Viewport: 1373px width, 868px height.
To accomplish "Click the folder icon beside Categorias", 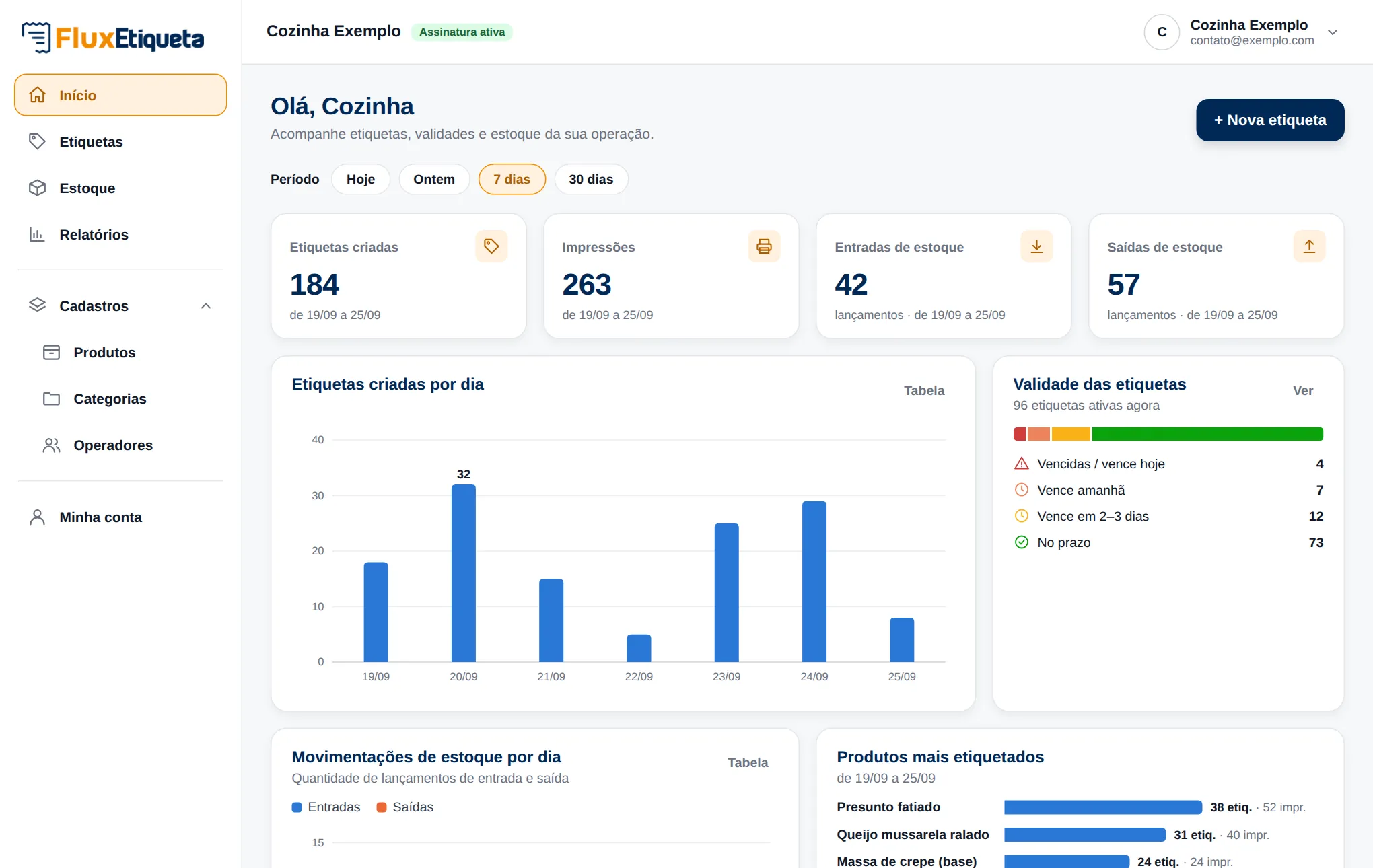I will pyautogui.click(x=51, y=398).
